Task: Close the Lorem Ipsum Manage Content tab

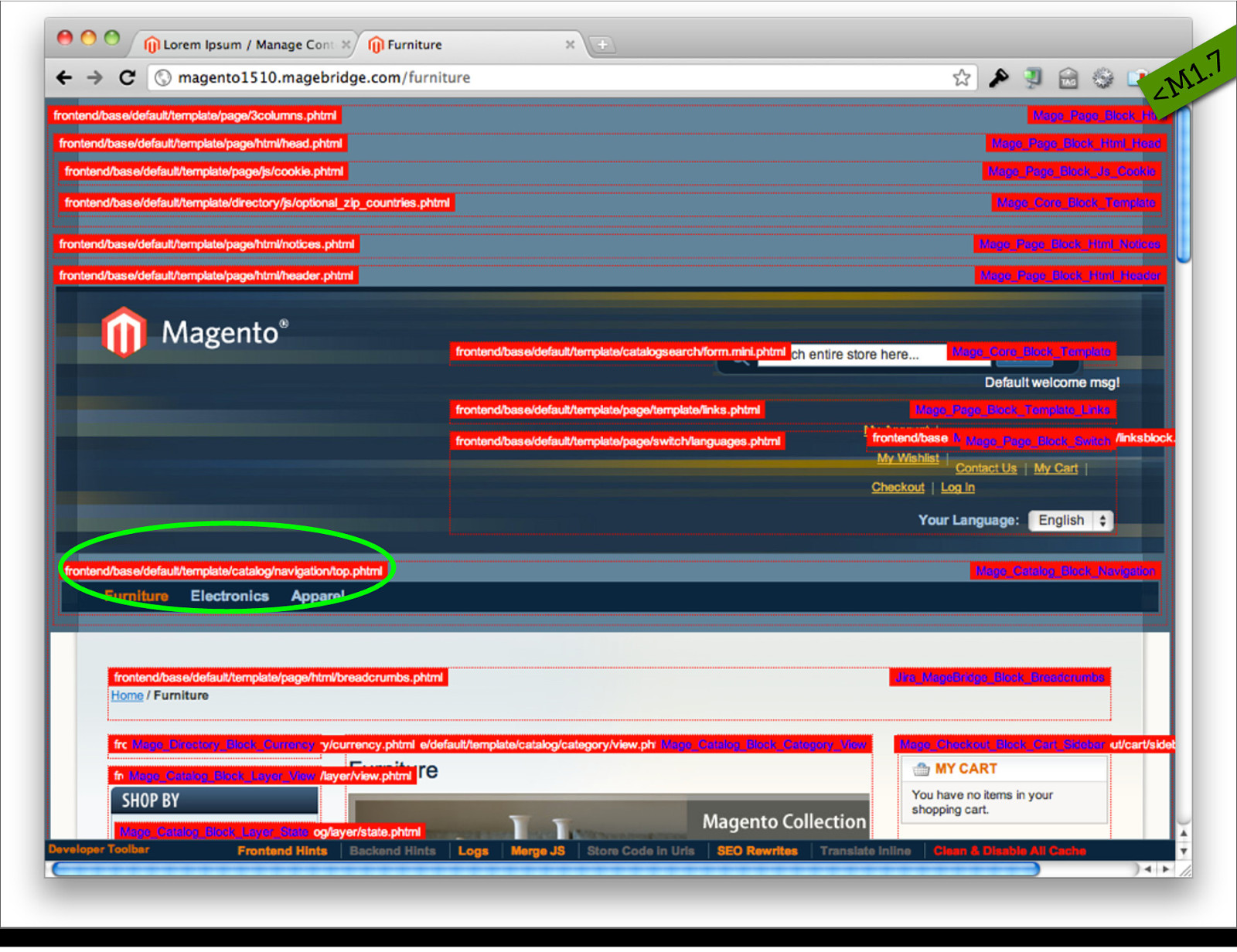Action: 346,45
